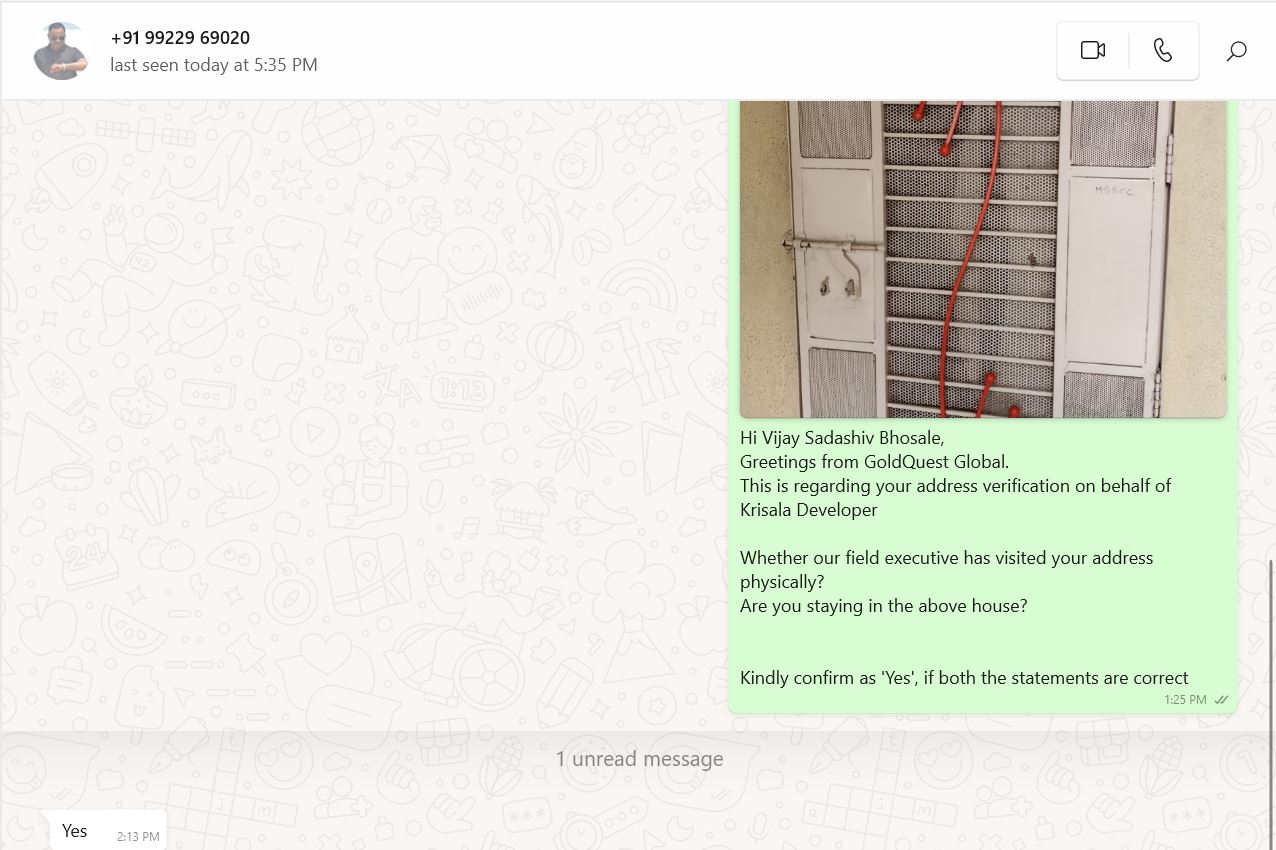1276x850 pixels.
Task: Open the contact's profile picture
Action: pos(62,51)
